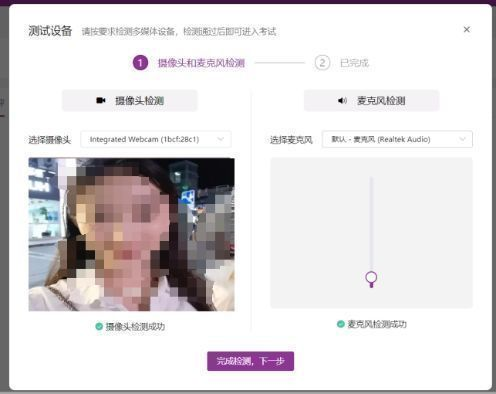496x394 pixels.
Task: Click the 摄像头检测 header button
Action: 130,101
